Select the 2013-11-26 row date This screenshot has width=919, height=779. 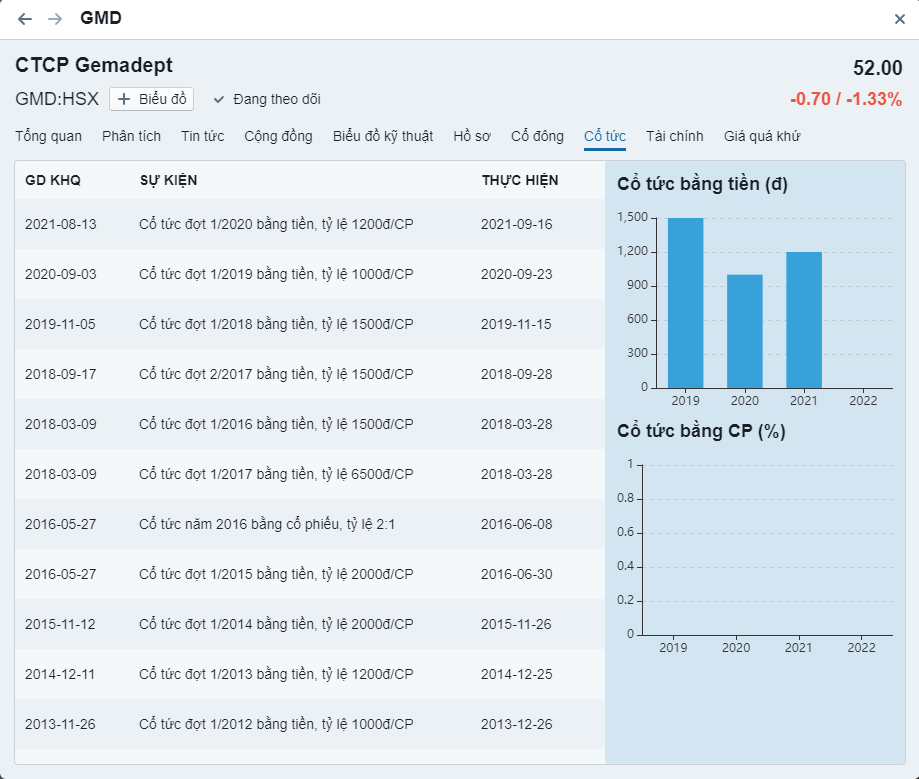(x=60, y=724)
